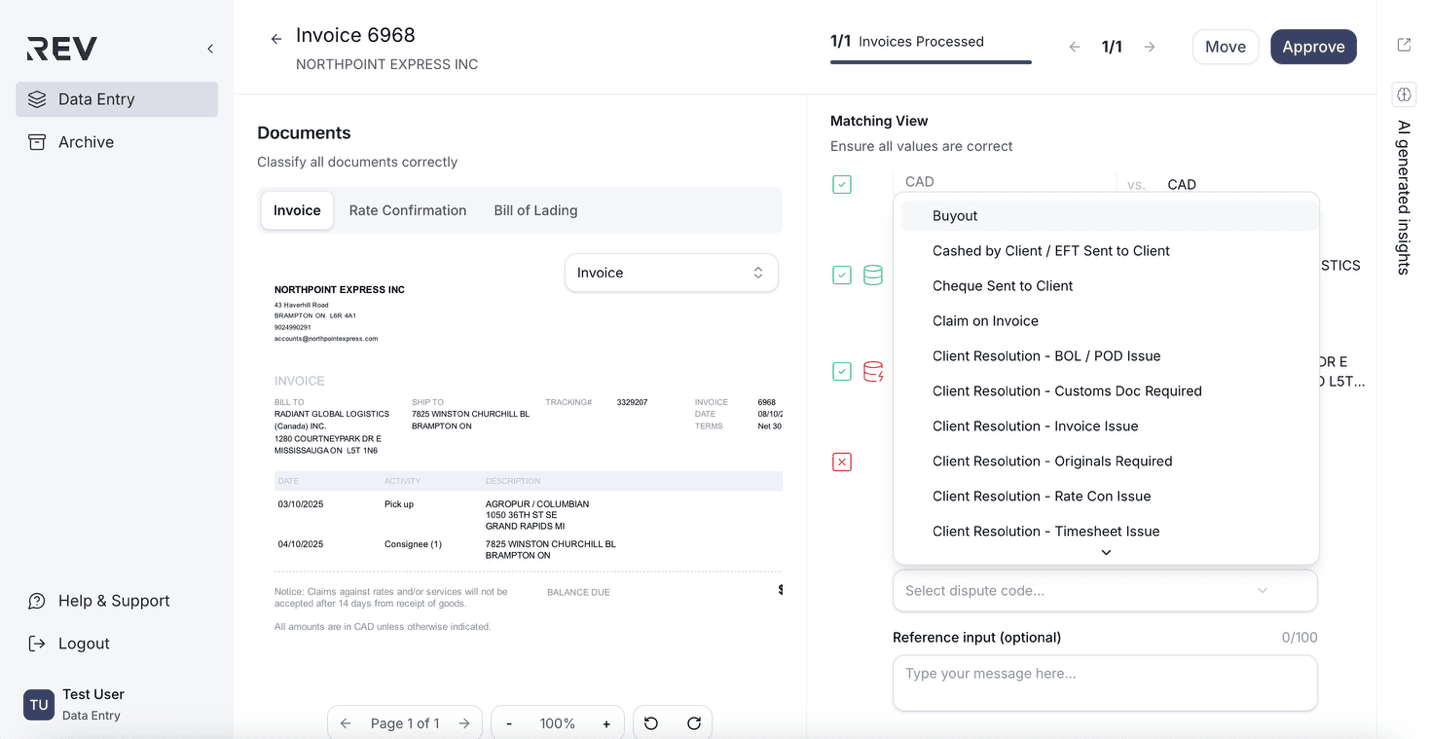
Task: Toggle the checkbox beside red database icon
Action: [842, 372]
